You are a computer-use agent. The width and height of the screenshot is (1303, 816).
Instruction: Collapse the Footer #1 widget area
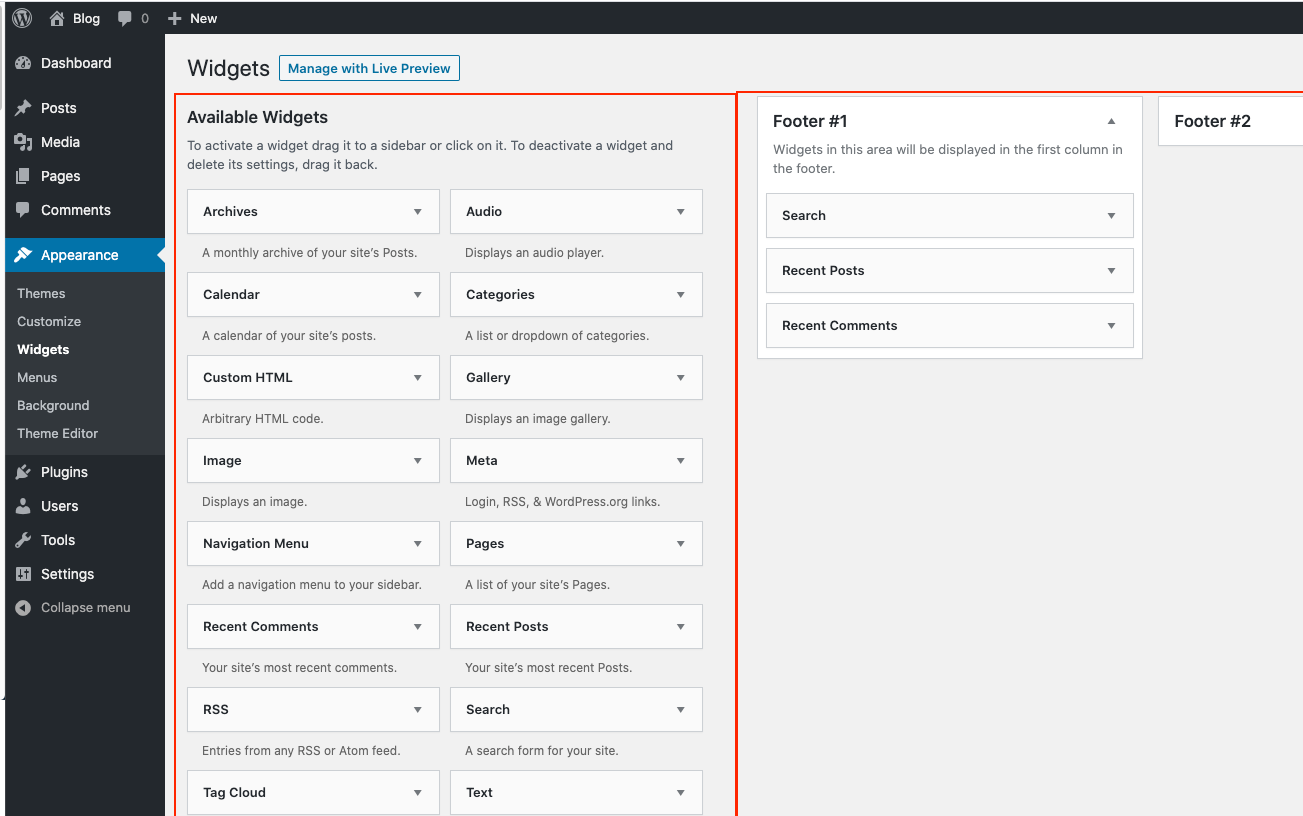click(x=1110, y=119)
